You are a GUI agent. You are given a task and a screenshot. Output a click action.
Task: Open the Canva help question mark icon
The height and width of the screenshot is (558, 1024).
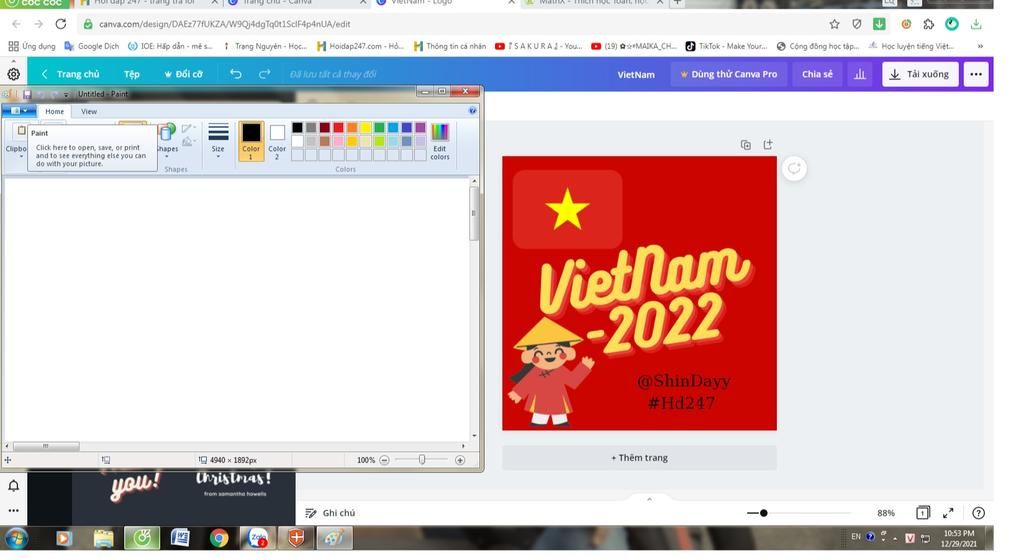(x=978, y=513)
